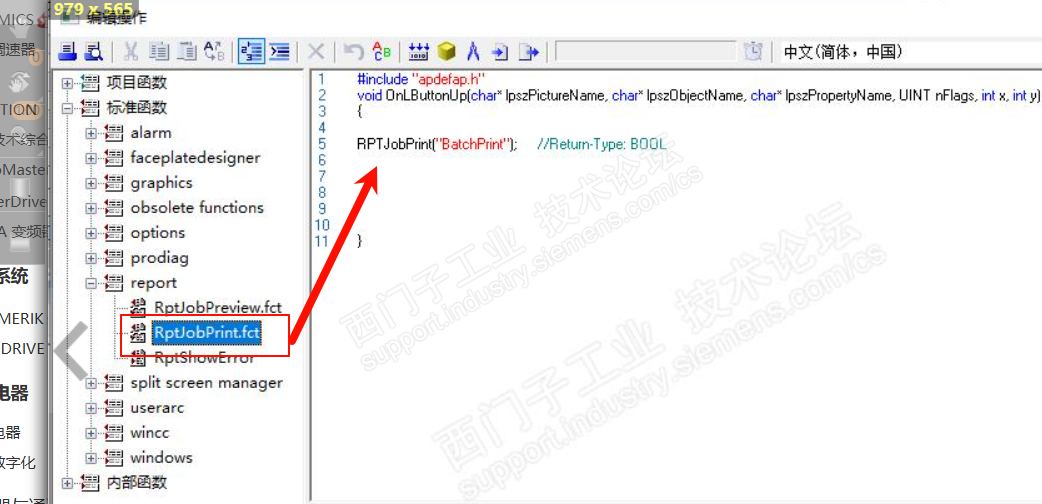The image size is (1042, 504).
Task: Select the 项目函数 tree label
Action: coord(136,83)
